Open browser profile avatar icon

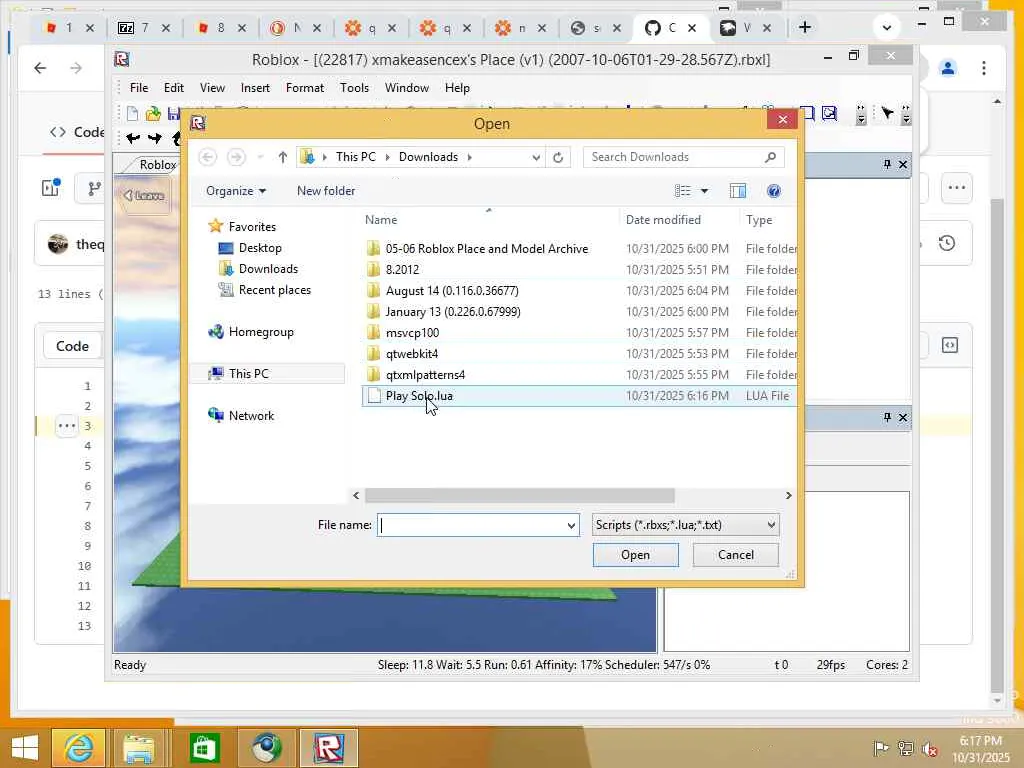pos(948,68)
